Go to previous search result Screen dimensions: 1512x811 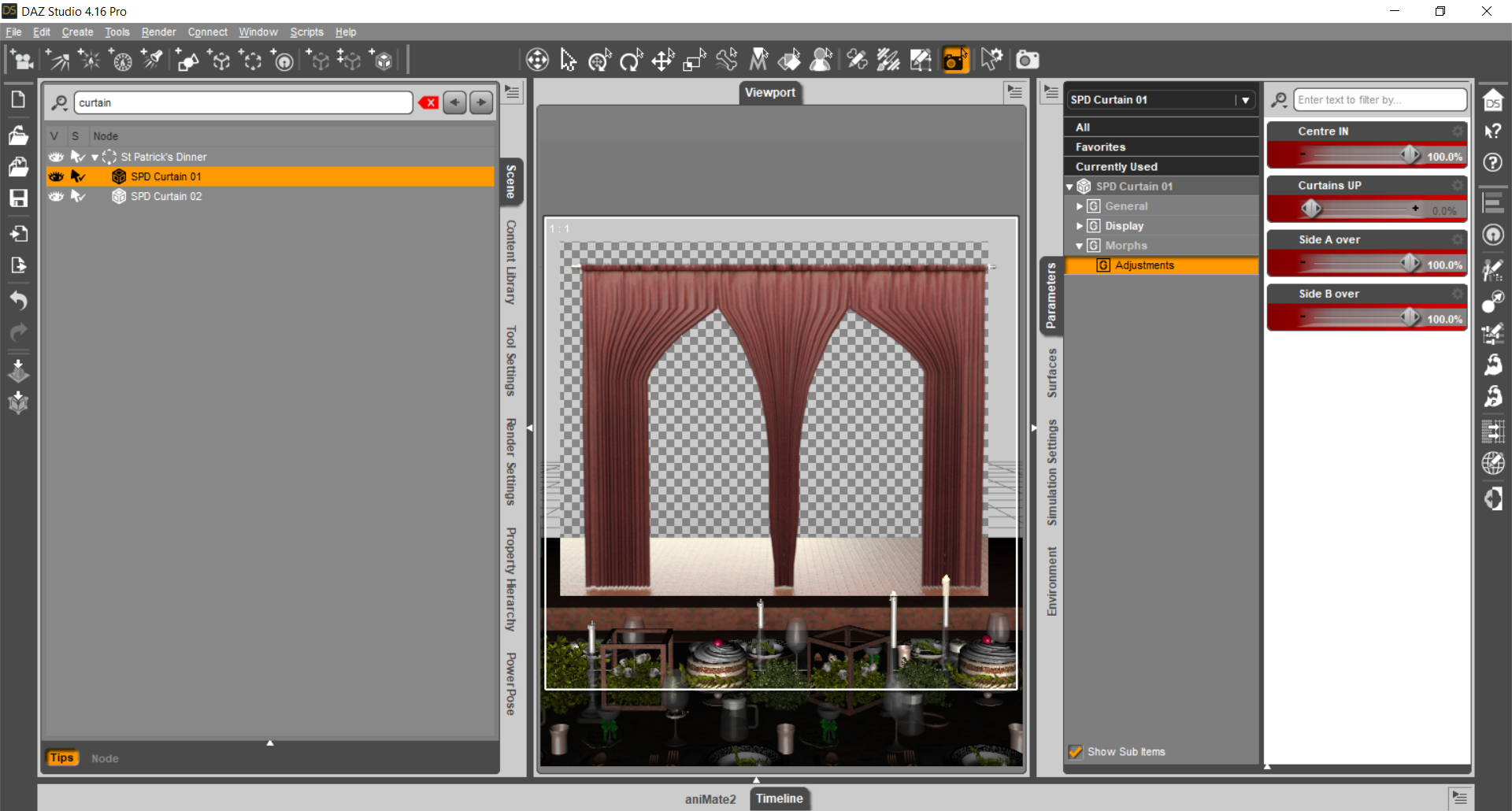454,102
